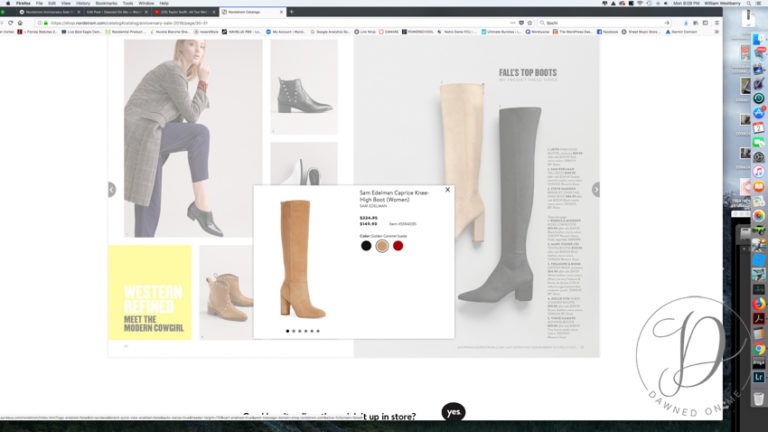Click the model in plaid coat image
The width and height of the screenshot is (768, 432).
coord(192,138)
